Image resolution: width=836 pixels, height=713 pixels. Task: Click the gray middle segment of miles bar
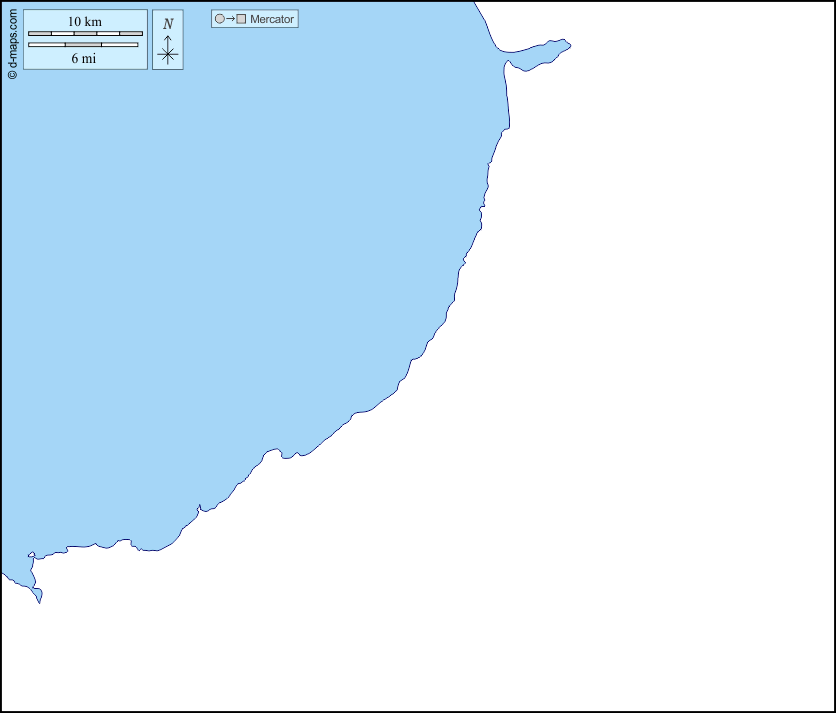coord(83,45)
